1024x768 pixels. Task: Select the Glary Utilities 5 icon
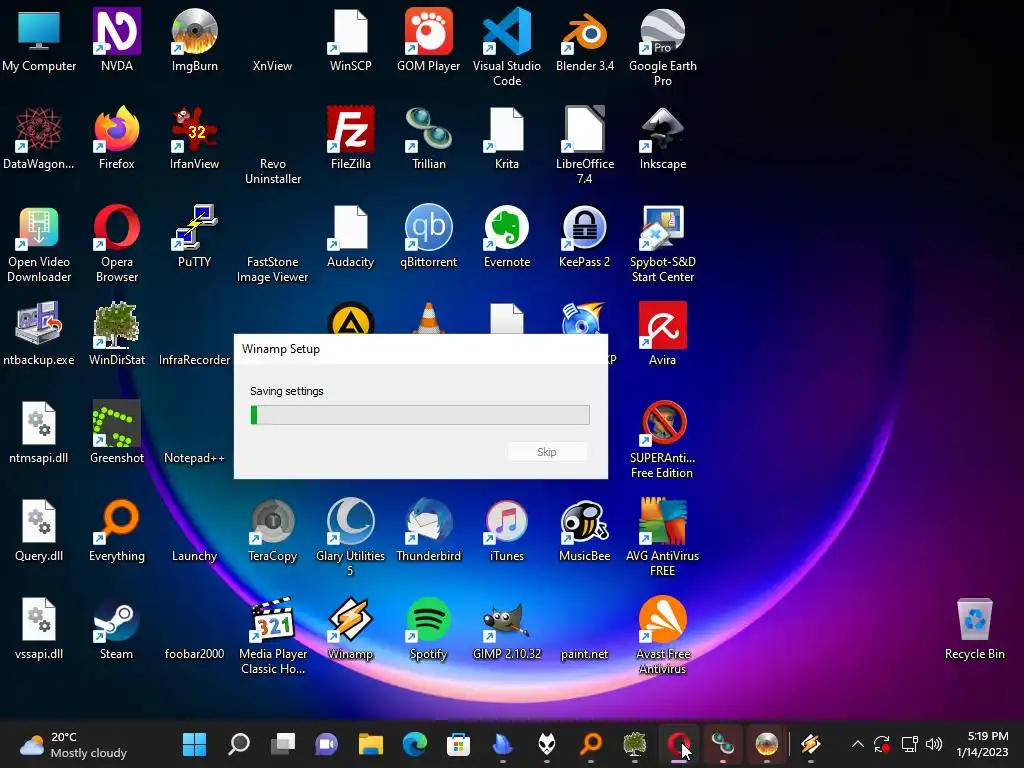click(351, 521)
